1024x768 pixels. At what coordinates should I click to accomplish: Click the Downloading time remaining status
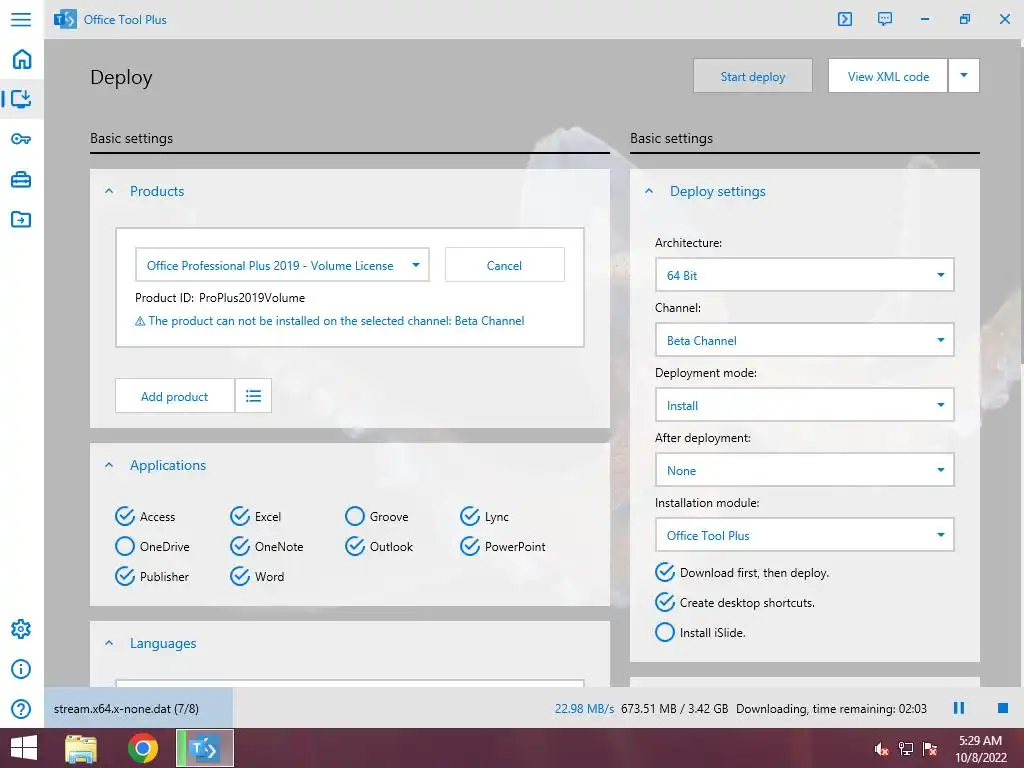click(x=831, y=709)
